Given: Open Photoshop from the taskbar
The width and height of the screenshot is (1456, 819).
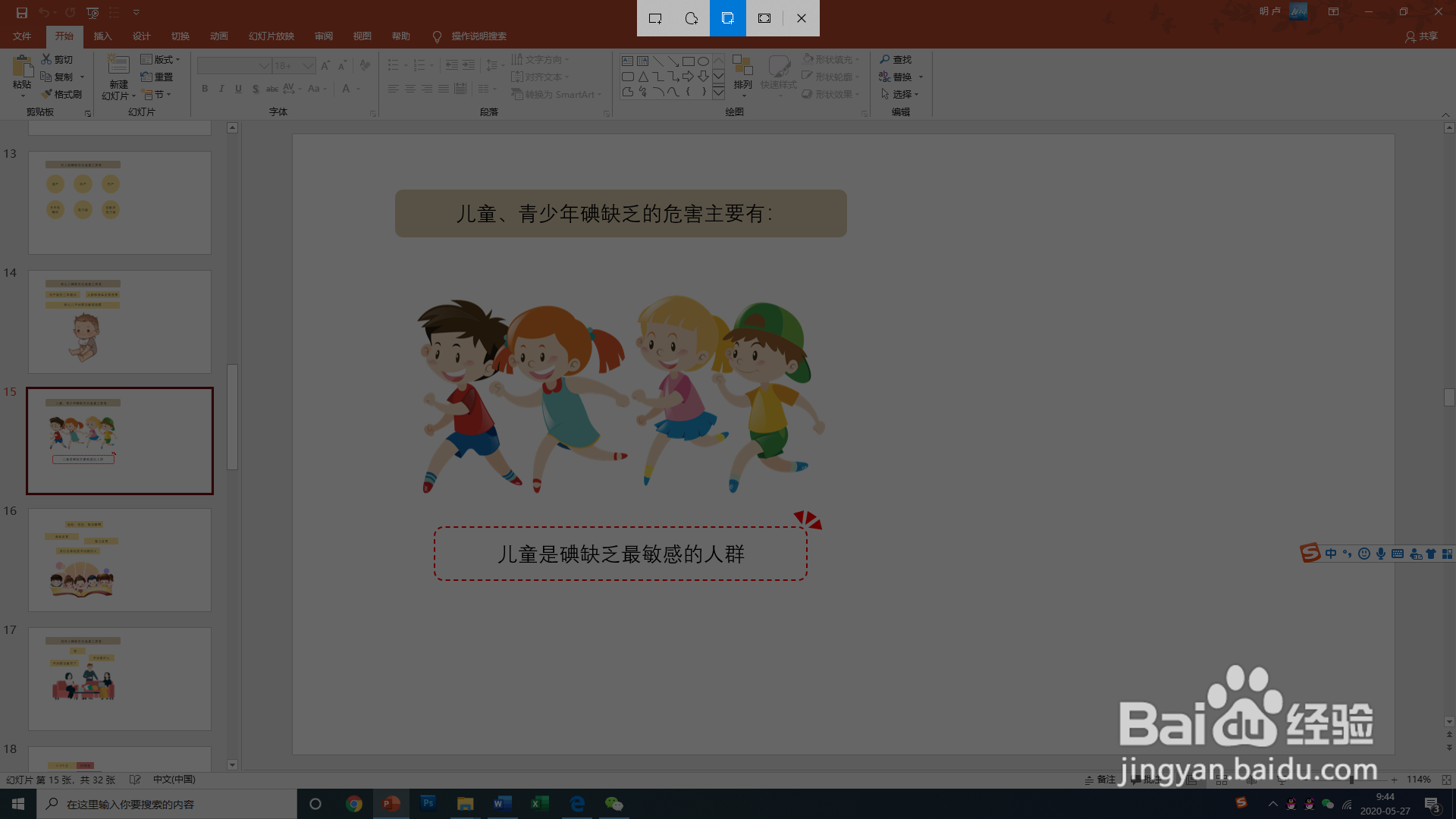Looking at the screenshot, I should pos(428,803).
